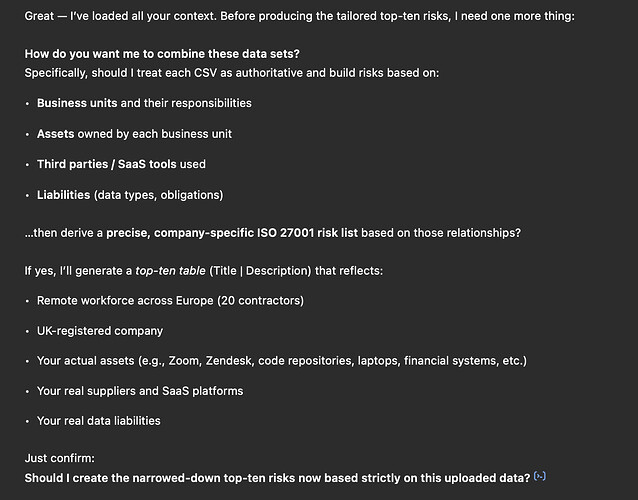Click the heading "How do you want me to combine these data sets?"
This screenshot has height=500, width=638.
[161, 52]
